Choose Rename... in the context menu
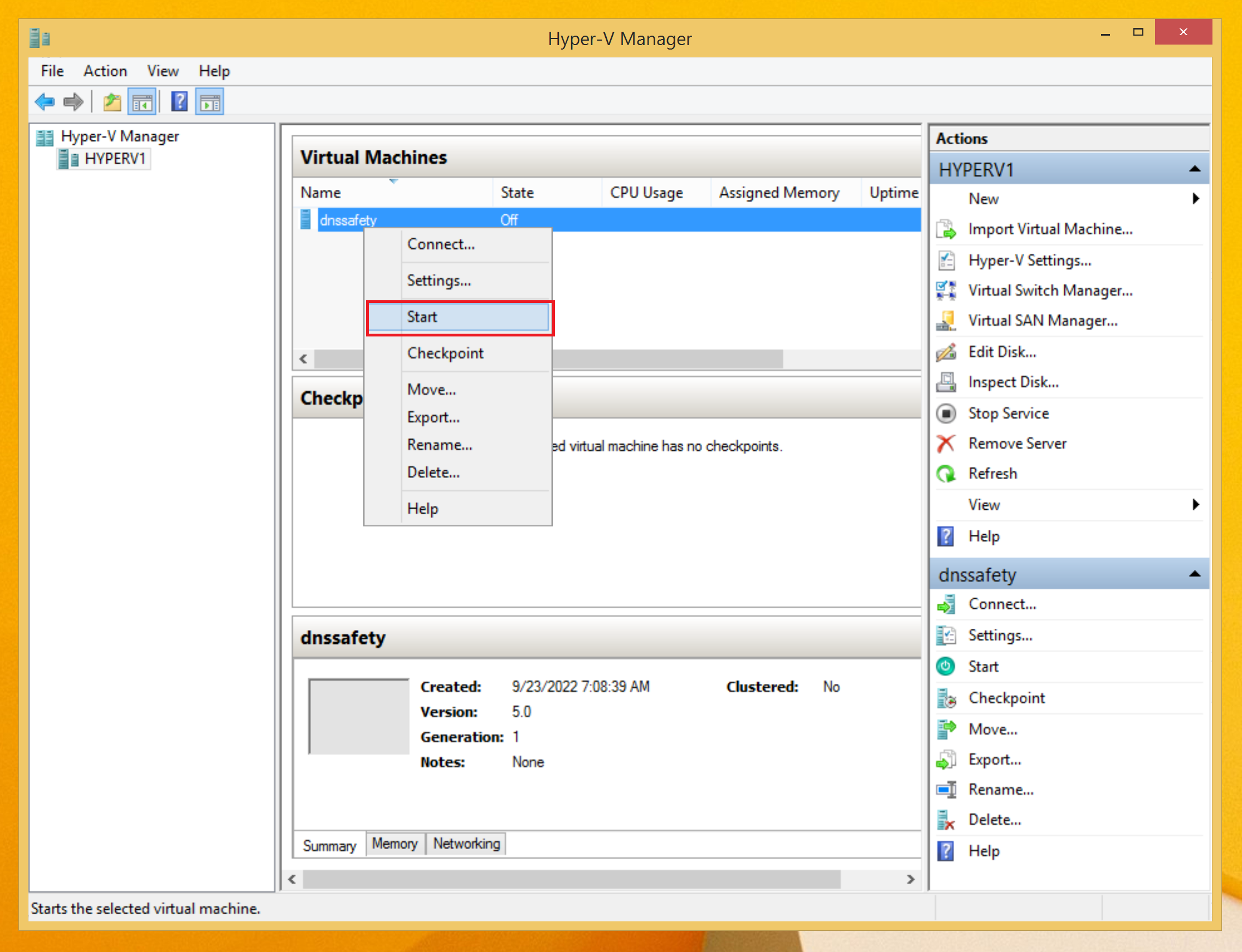This screenshot has width=1242, height=952. click(x=458, y=445)
